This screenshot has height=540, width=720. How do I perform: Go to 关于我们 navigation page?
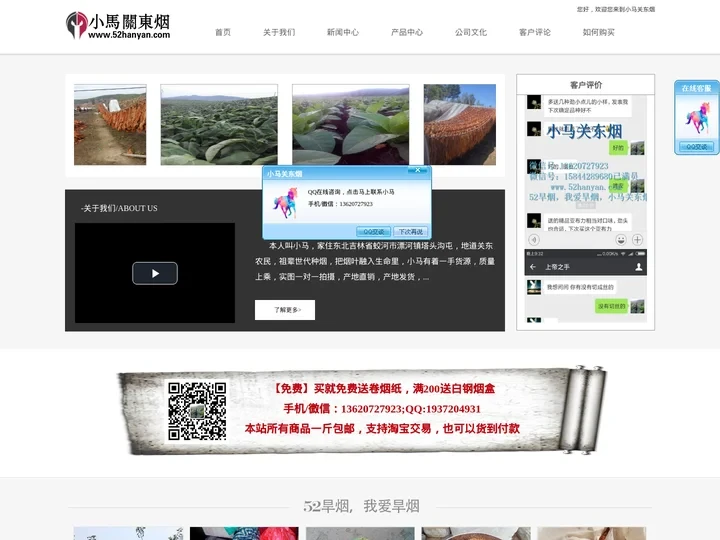pos(279,32)
